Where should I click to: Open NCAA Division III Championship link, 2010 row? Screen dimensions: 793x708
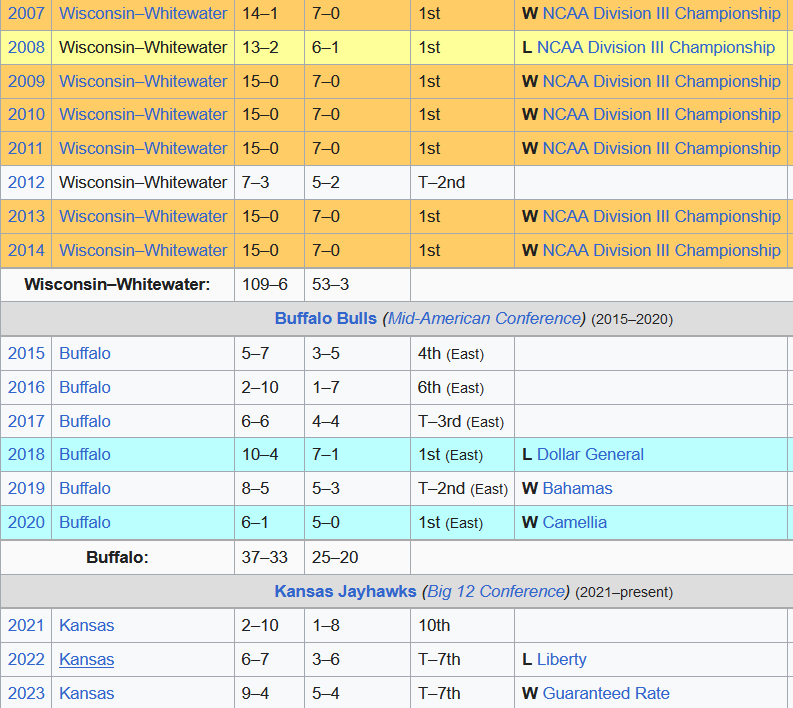click(662, 114)
